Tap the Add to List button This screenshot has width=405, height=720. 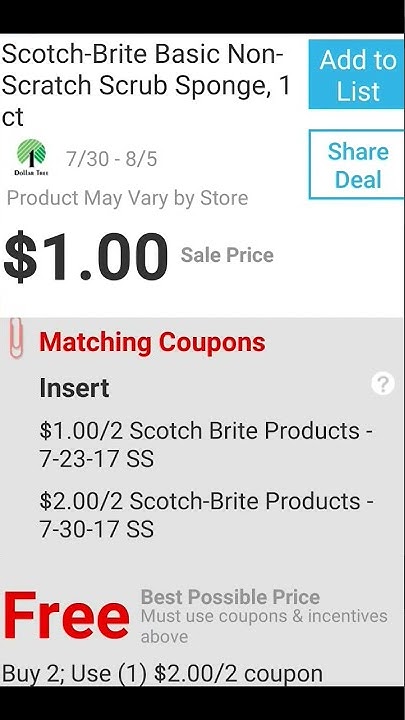click(x=357, y=74)
